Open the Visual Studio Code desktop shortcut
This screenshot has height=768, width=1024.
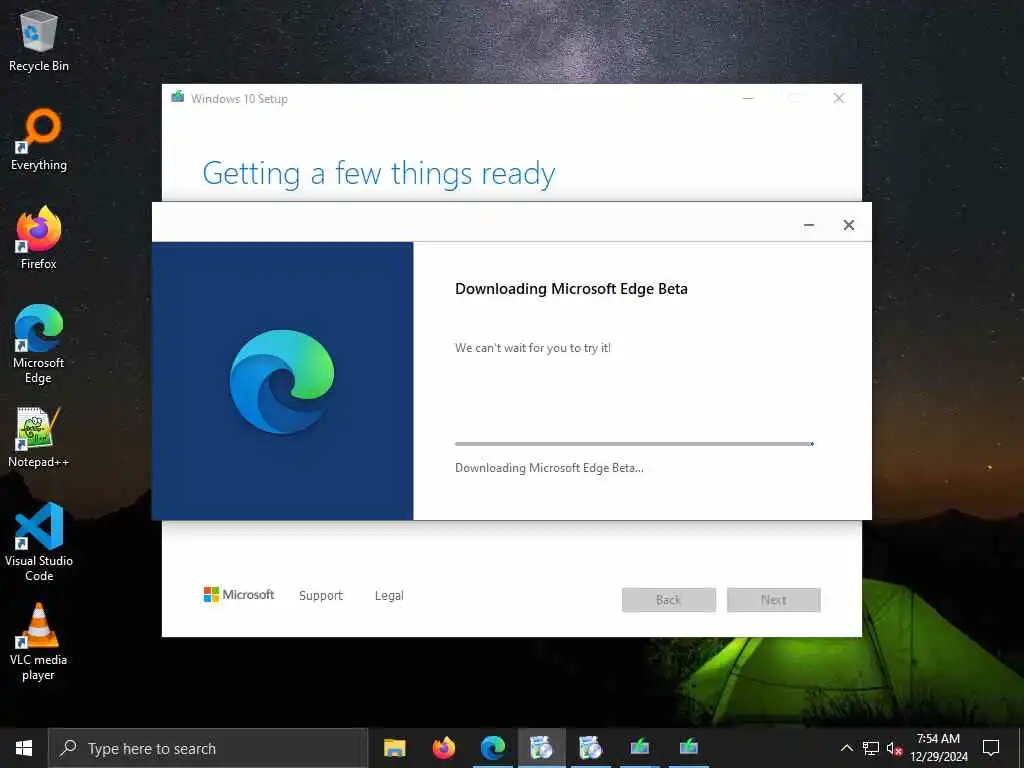[x=39, y=542]
